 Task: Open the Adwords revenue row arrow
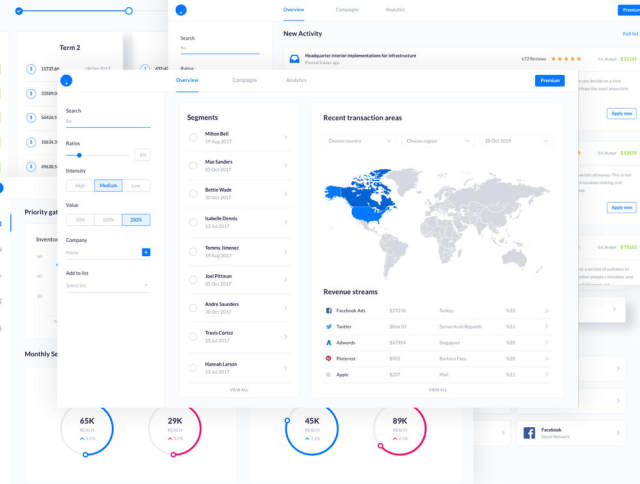pyautogui.click(x=547, y=342)
